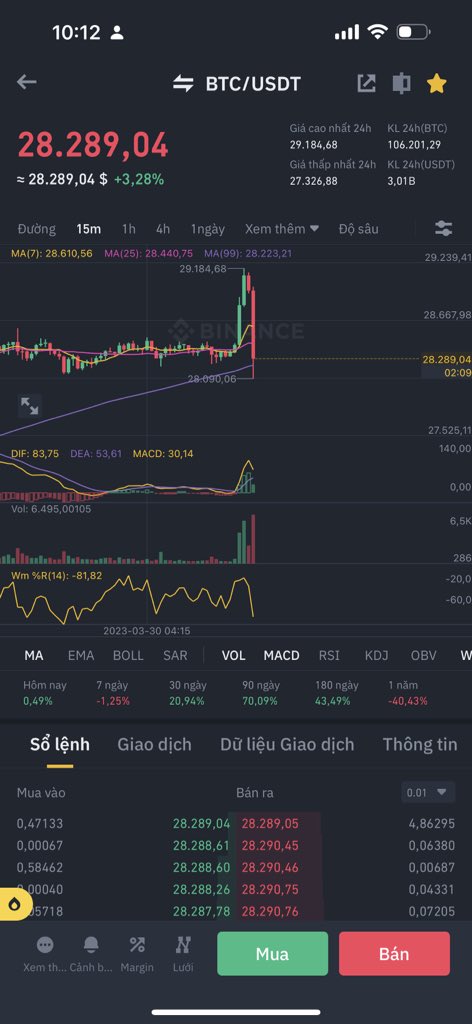Open the Thông tin tab
Image resolution: width=472 pixels, height=1024 pixels.
click(x=420, y=744)
